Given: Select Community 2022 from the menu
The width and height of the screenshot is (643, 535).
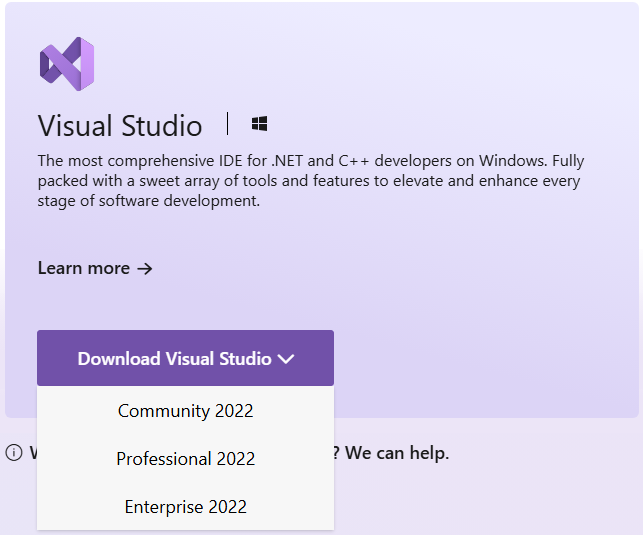Looking at the screenshot, I should click(x=185, y=411).
